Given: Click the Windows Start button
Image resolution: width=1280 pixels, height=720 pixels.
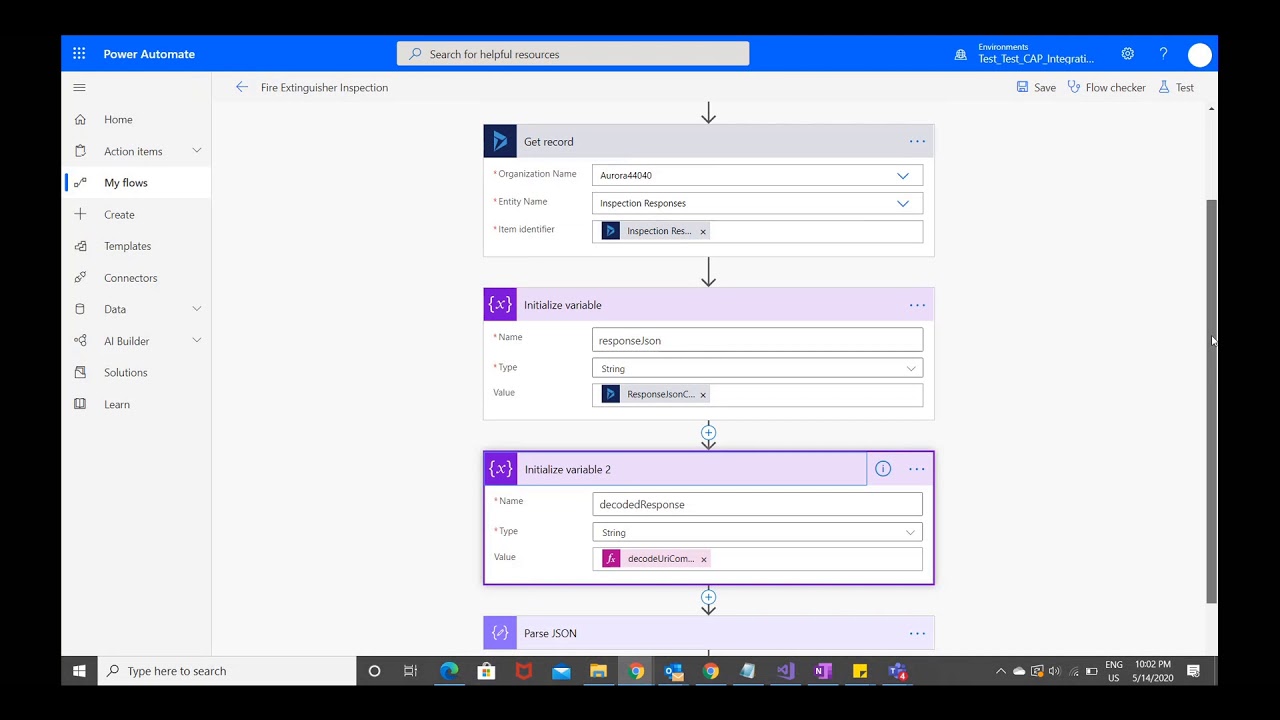Looking at the screenshot, I should (79, 671).
